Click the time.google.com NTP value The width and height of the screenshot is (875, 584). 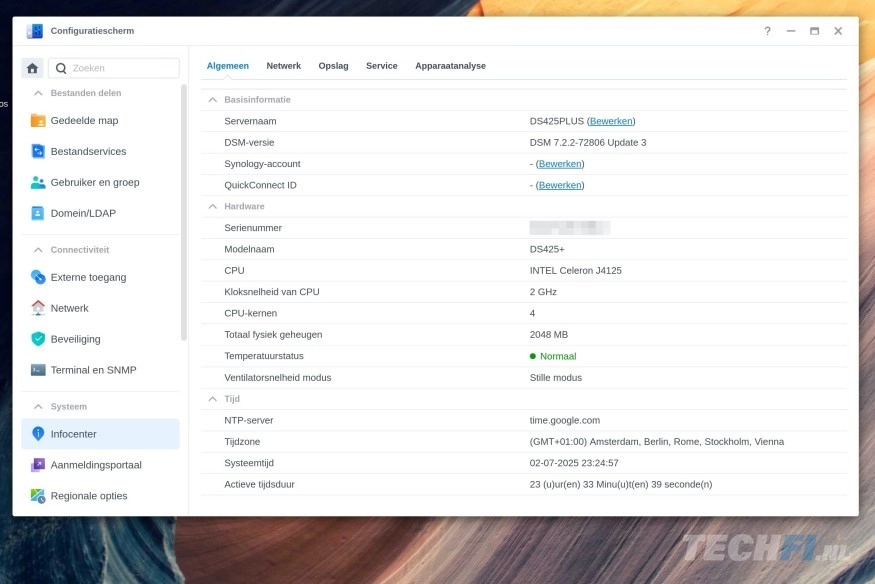565,421
